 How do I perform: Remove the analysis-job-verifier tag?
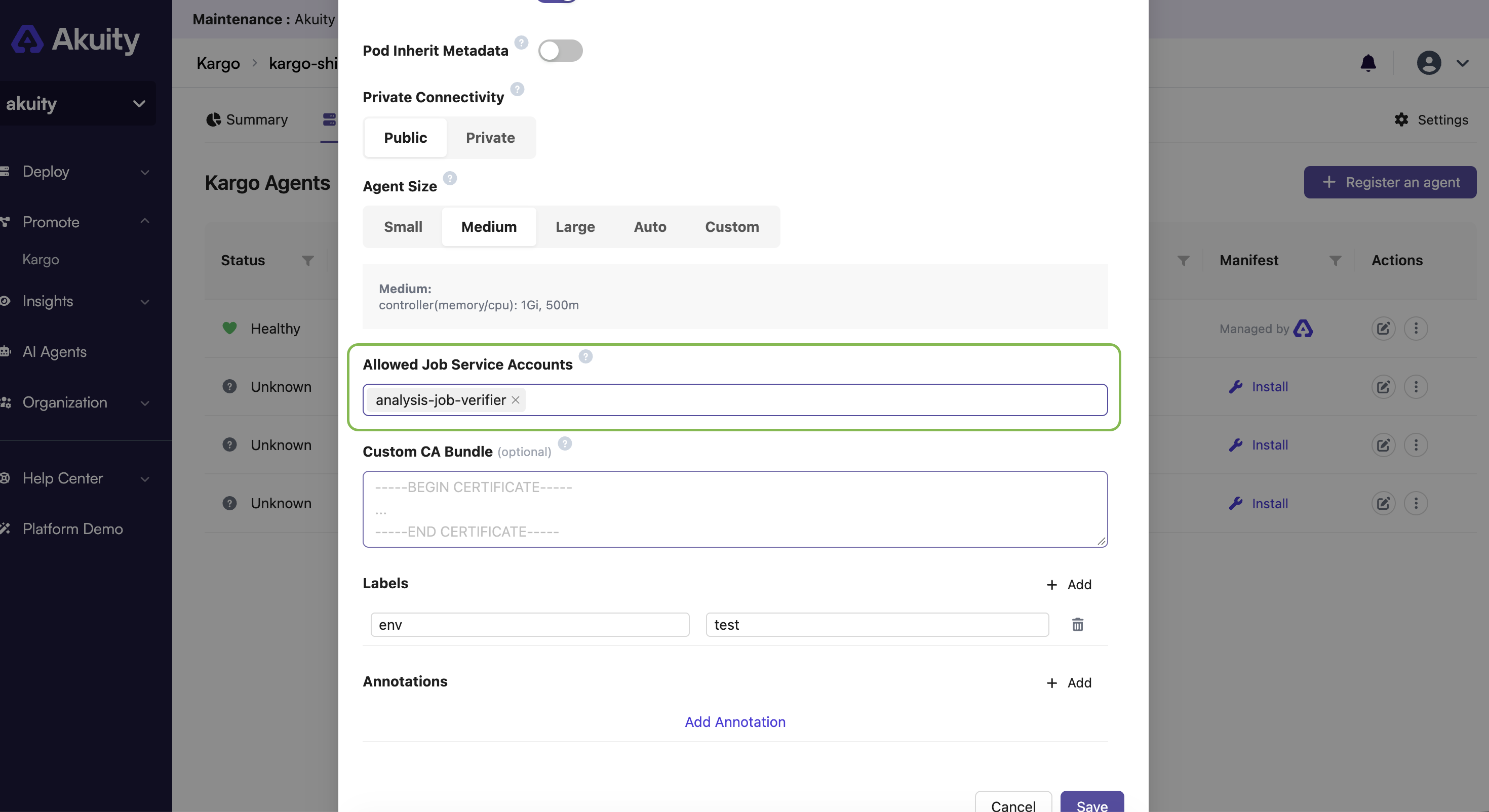pyautogui.click(x=516, y=400)
